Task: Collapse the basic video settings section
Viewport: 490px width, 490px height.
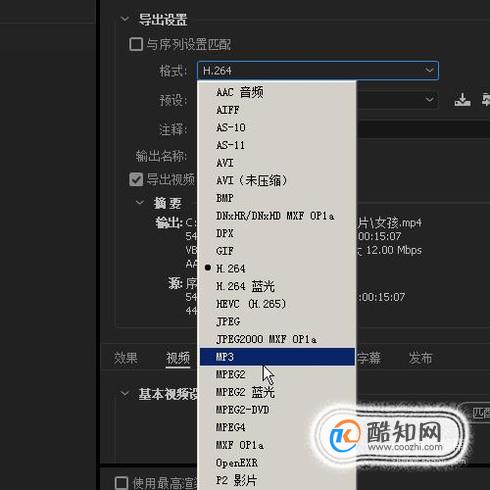Action: click(x=125, y=394)
